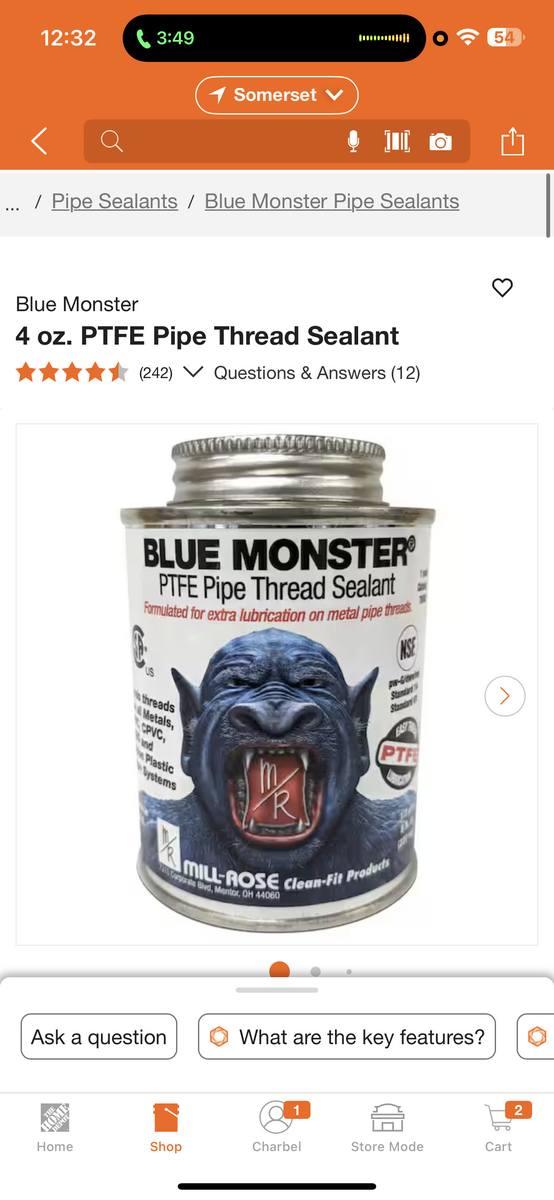The width and height of the screenshot is (554, 1200).
Task: Switch on Store Mode
Action: 387,1127
